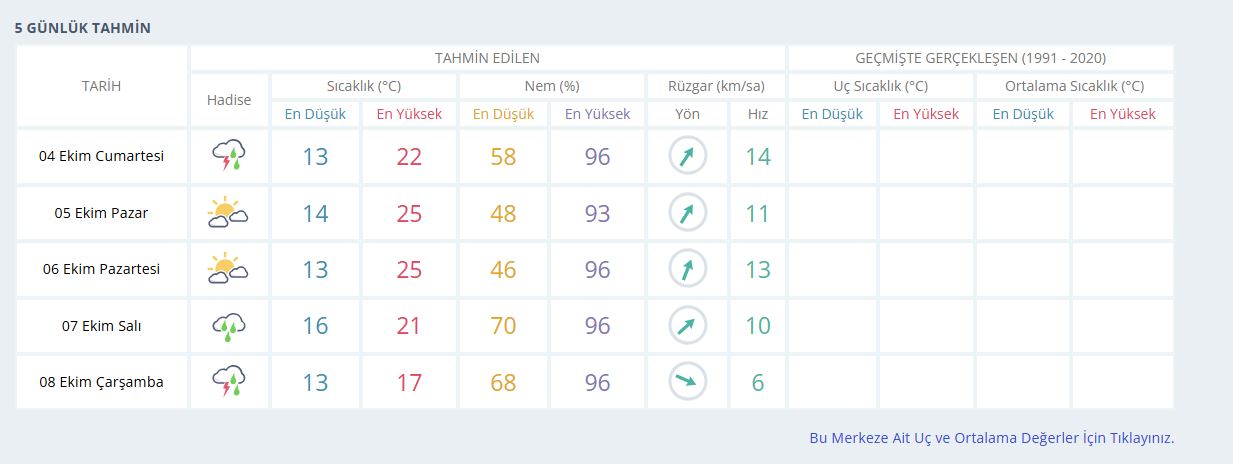This screenshot has height=464, width=1233.
Task: Click the Rüzgar (km/sa) column header
Action: [x=716, y=86]
